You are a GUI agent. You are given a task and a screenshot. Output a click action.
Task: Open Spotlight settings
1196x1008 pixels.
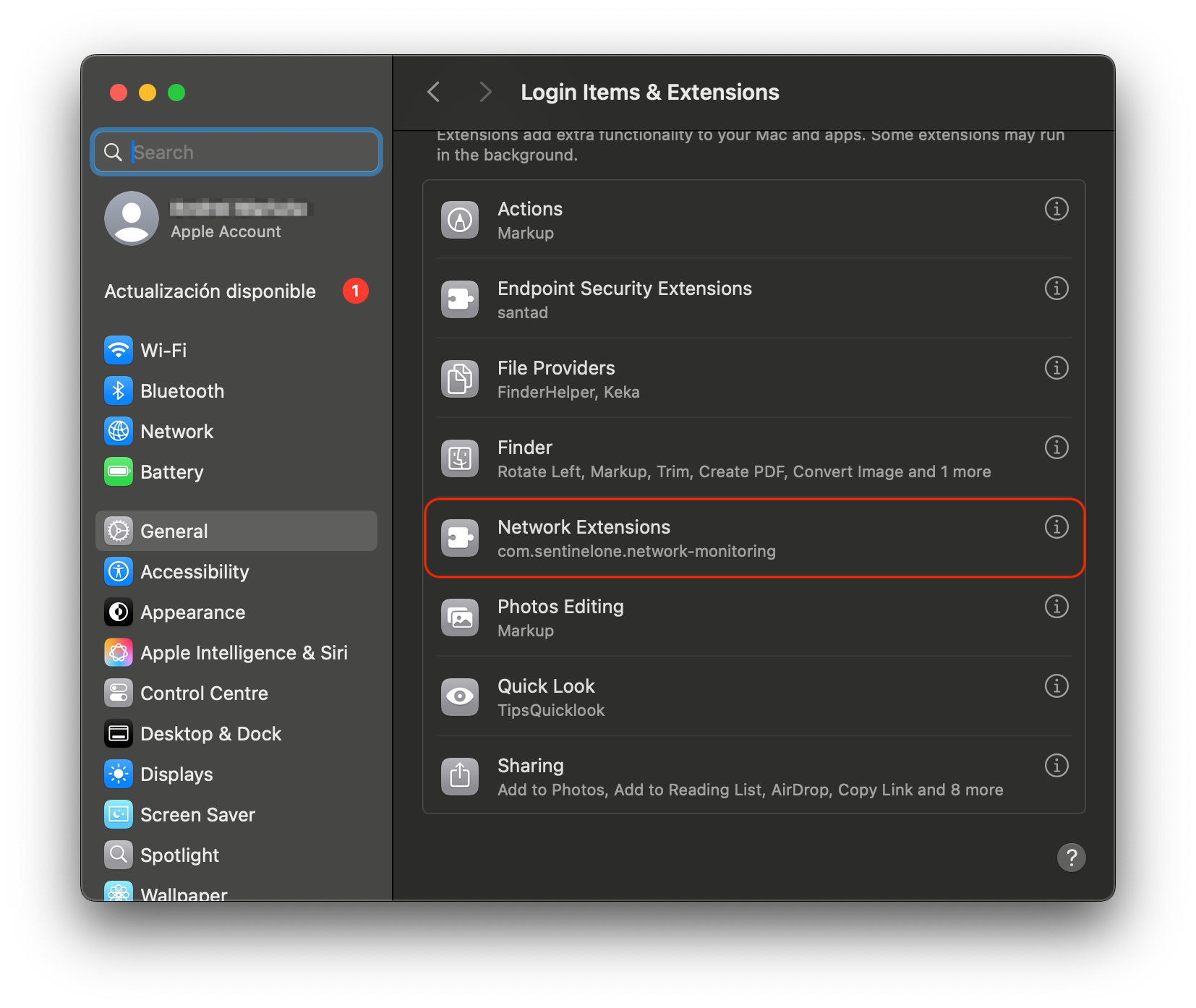(179, 855)
